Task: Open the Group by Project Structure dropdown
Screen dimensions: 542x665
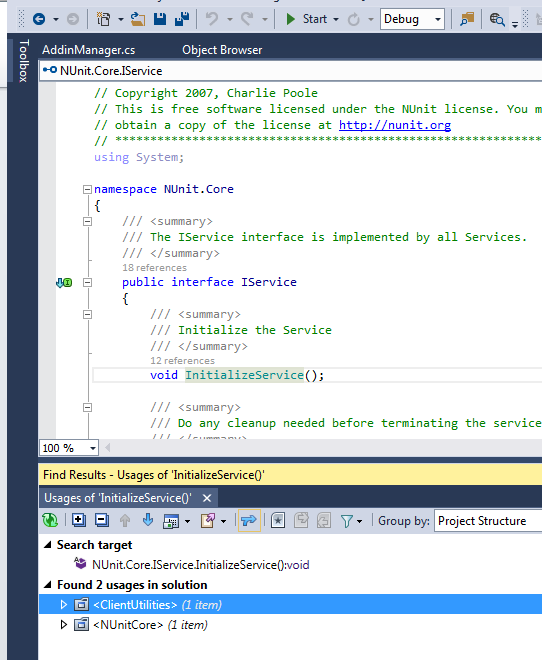Action: point(488,520)
